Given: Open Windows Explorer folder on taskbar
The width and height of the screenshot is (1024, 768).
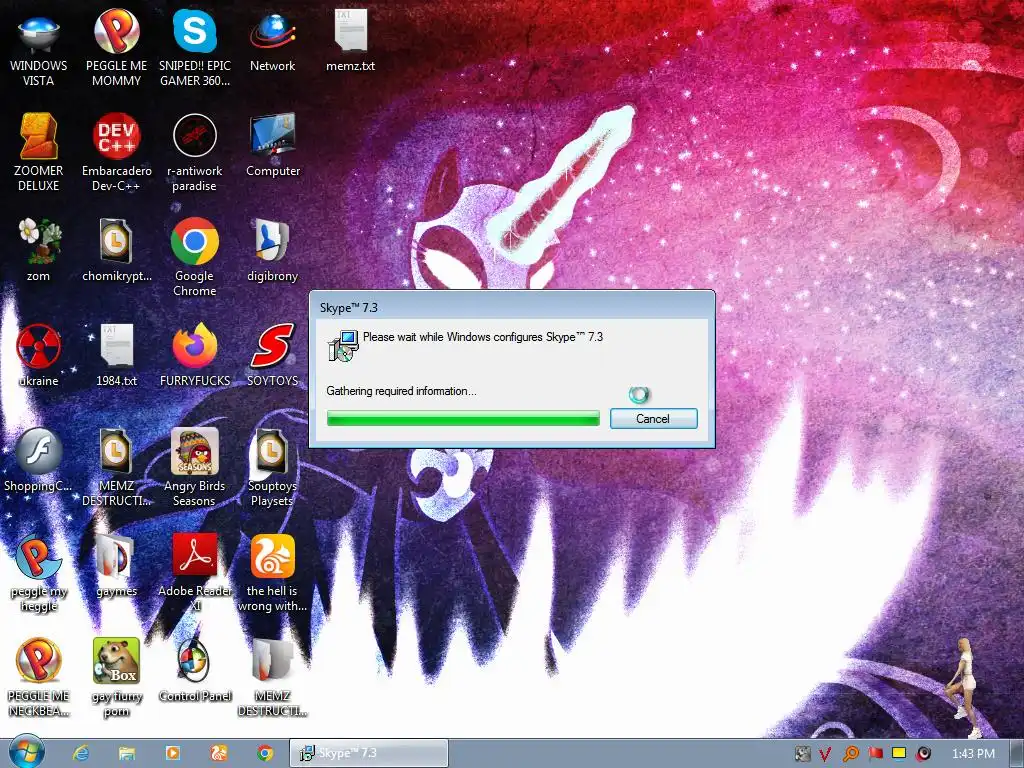Looking at the screenshot, I should click(x=127, y=753).
